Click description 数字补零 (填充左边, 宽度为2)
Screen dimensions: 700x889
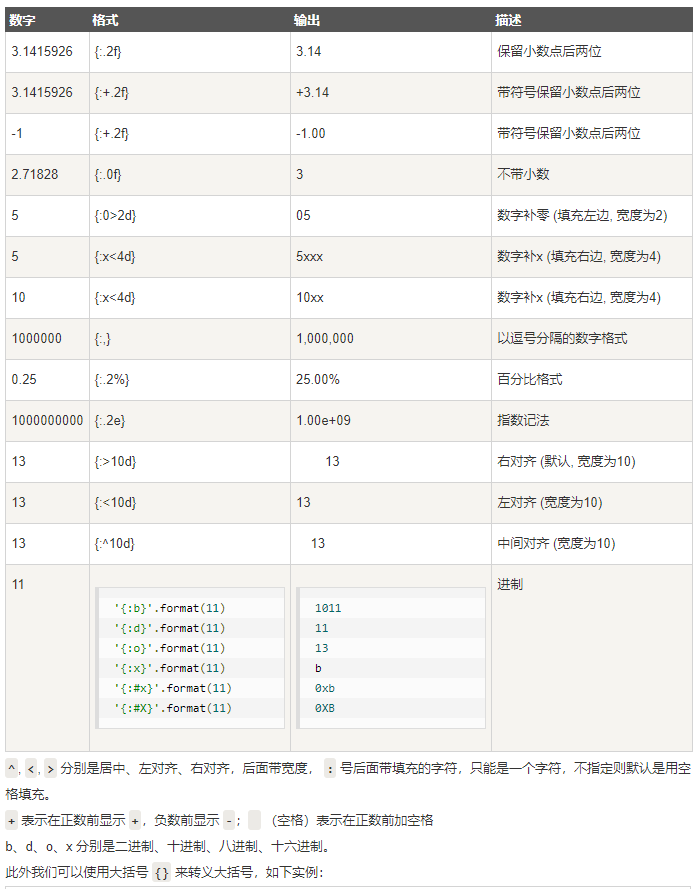pos(582,215)
